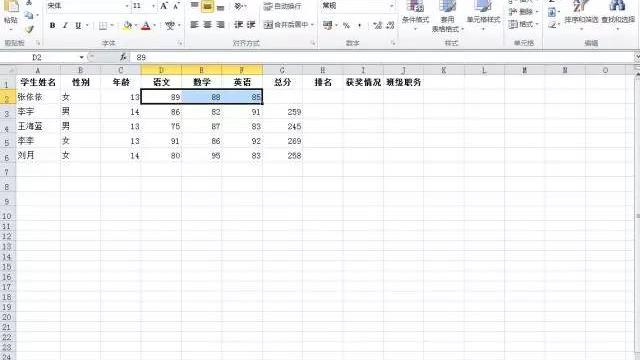Click the Increase Indent icon
Screen dimensions: 640x360
point(251,25)
